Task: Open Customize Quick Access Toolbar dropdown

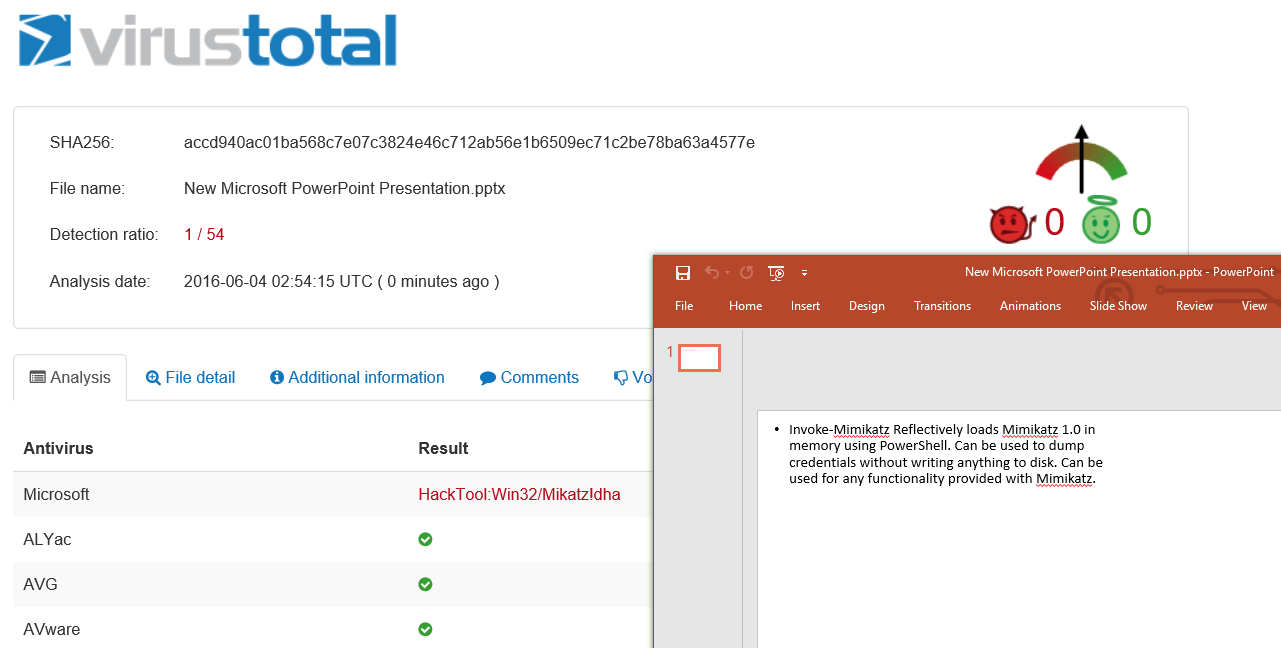Action: coord(804,273)
